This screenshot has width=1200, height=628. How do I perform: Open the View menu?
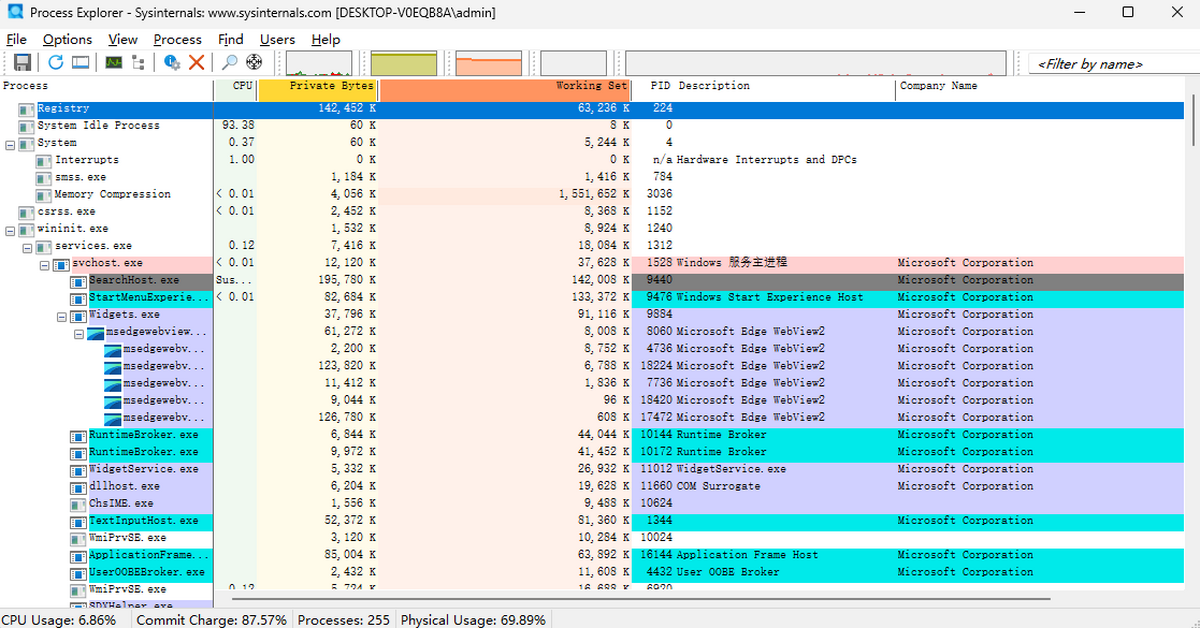coord(123,39)
